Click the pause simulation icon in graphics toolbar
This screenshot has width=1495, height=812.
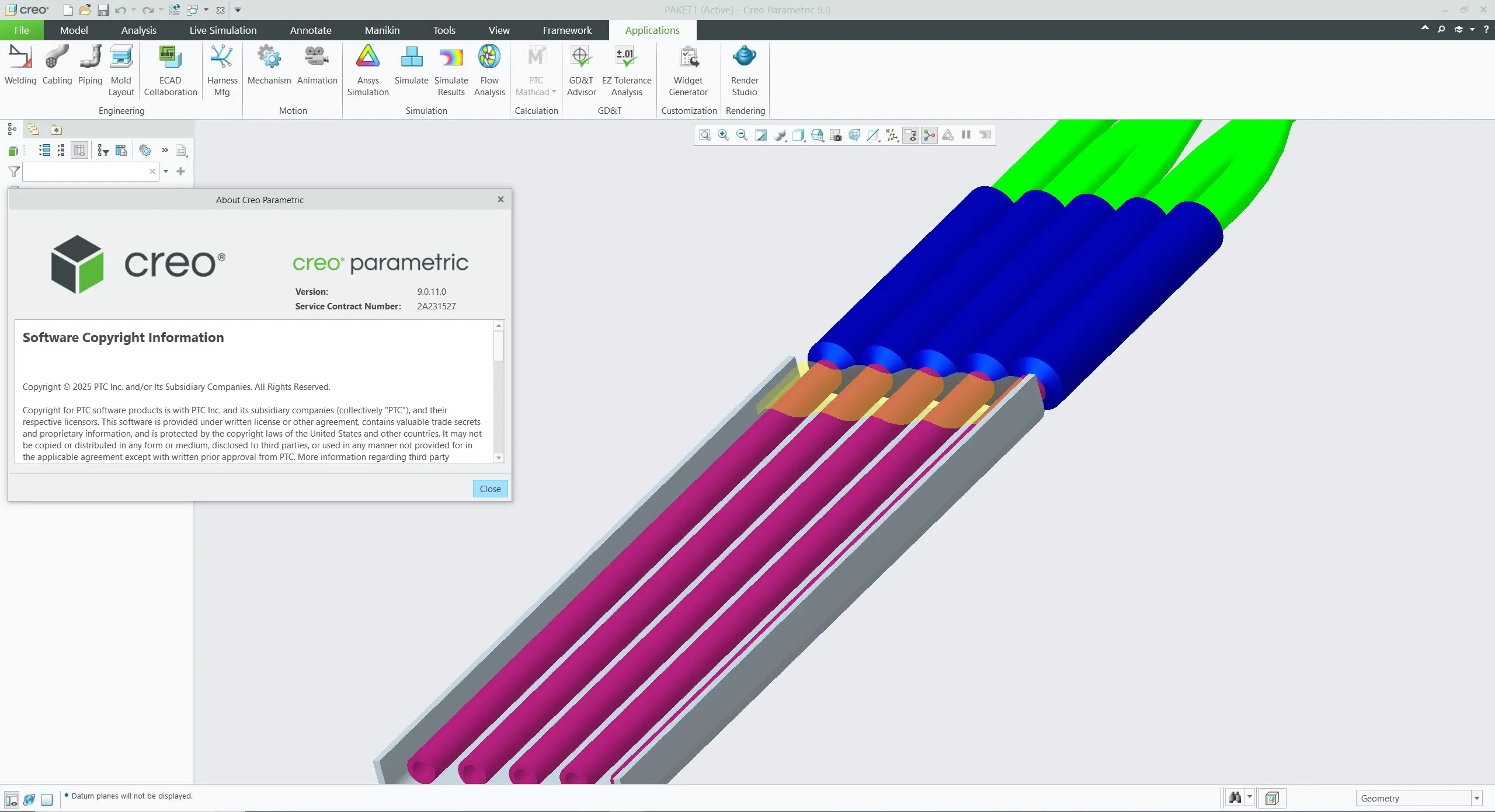click(966, 135)
